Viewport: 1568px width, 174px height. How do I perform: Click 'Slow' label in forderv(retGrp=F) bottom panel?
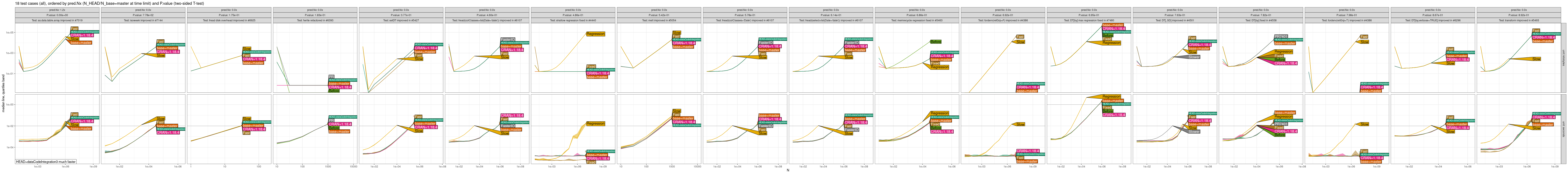[x=1020, y=125]
